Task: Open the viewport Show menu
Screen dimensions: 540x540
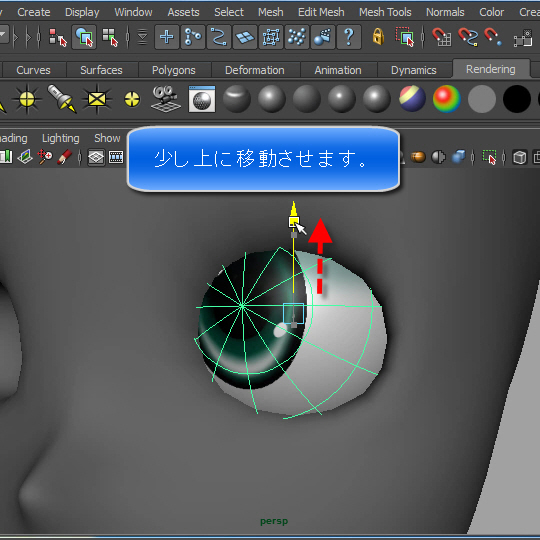Action: [107, 138]
